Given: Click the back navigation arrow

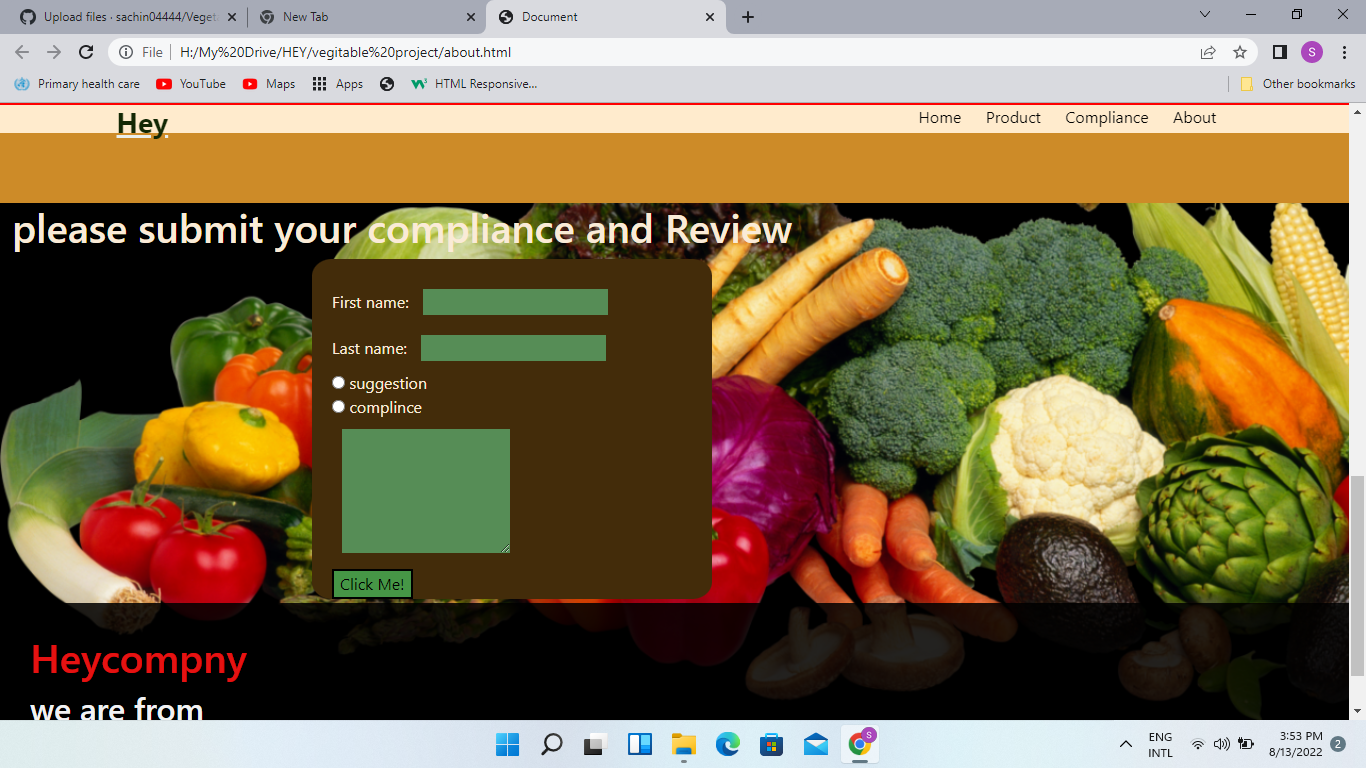Looking at the screenshot, I should click(21, 52).
